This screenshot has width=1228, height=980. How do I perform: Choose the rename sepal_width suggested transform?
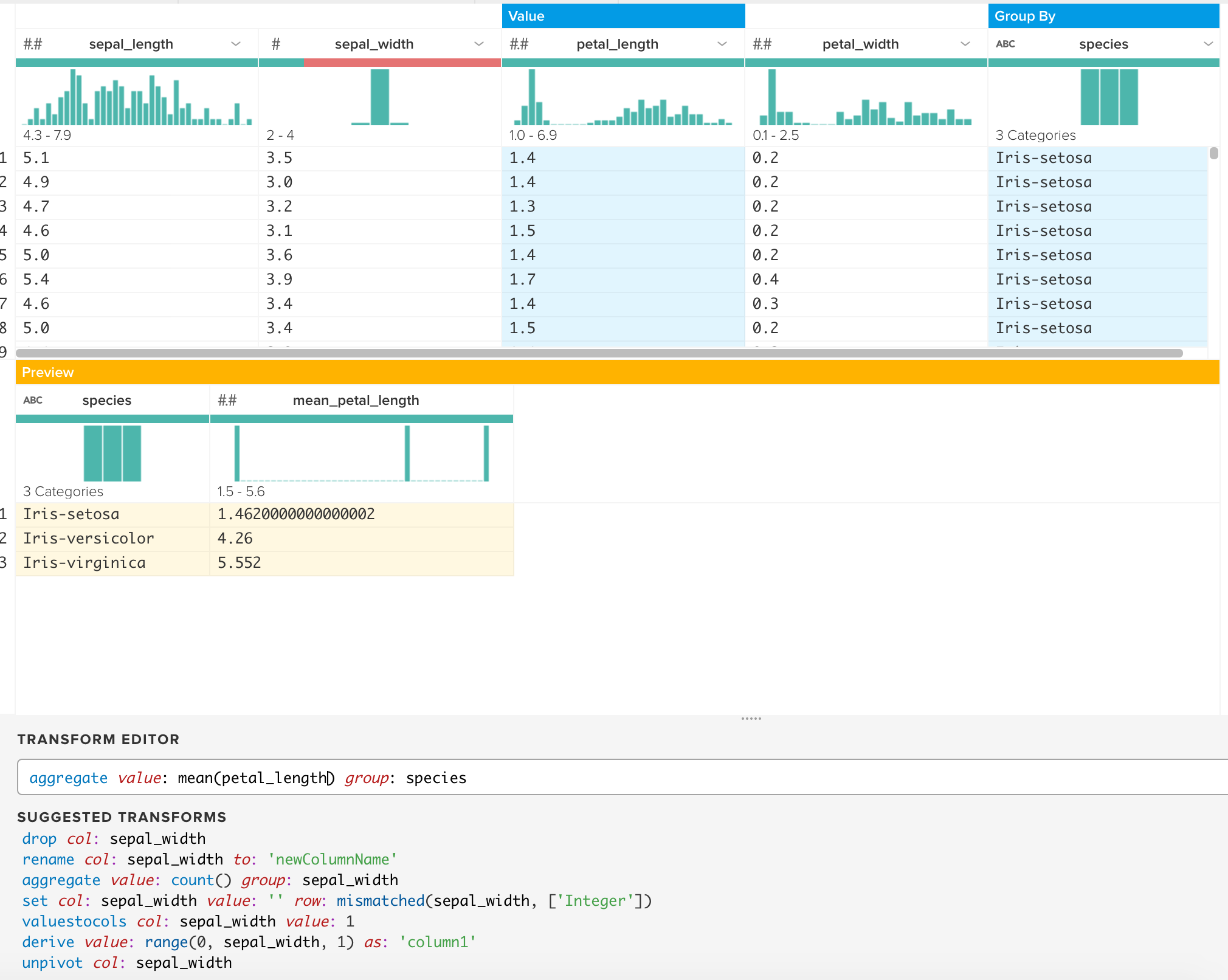pyautogui.click(x=209, y=860)
